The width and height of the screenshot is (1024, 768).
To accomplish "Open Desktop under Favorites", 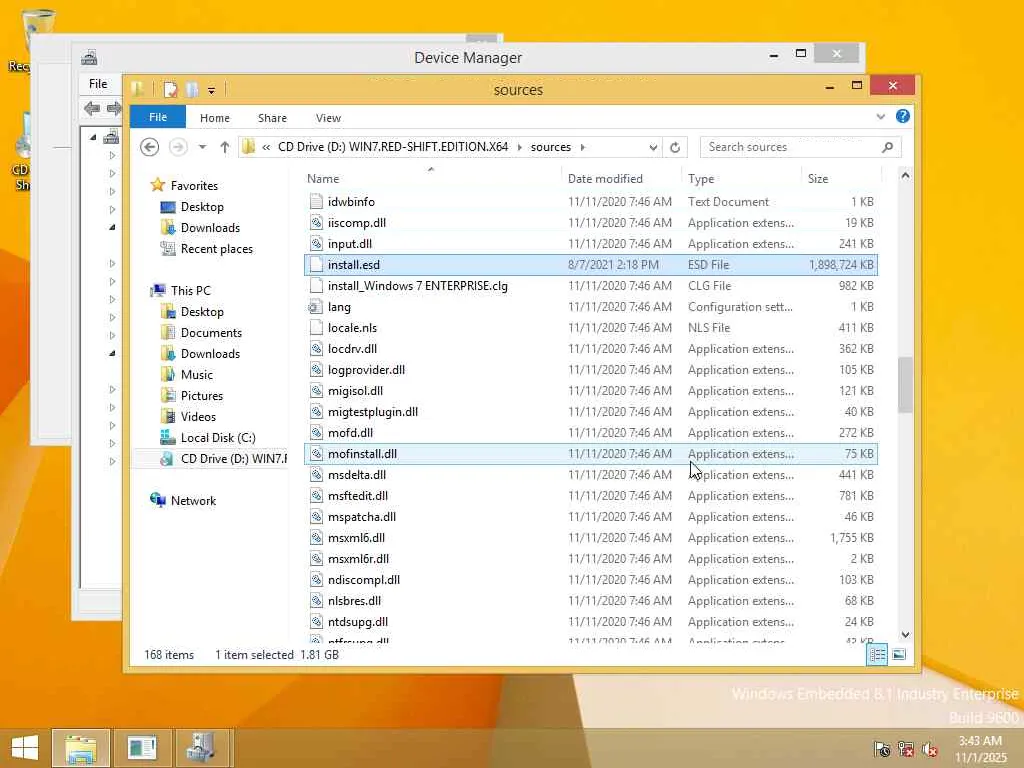I will pos(202,206).
